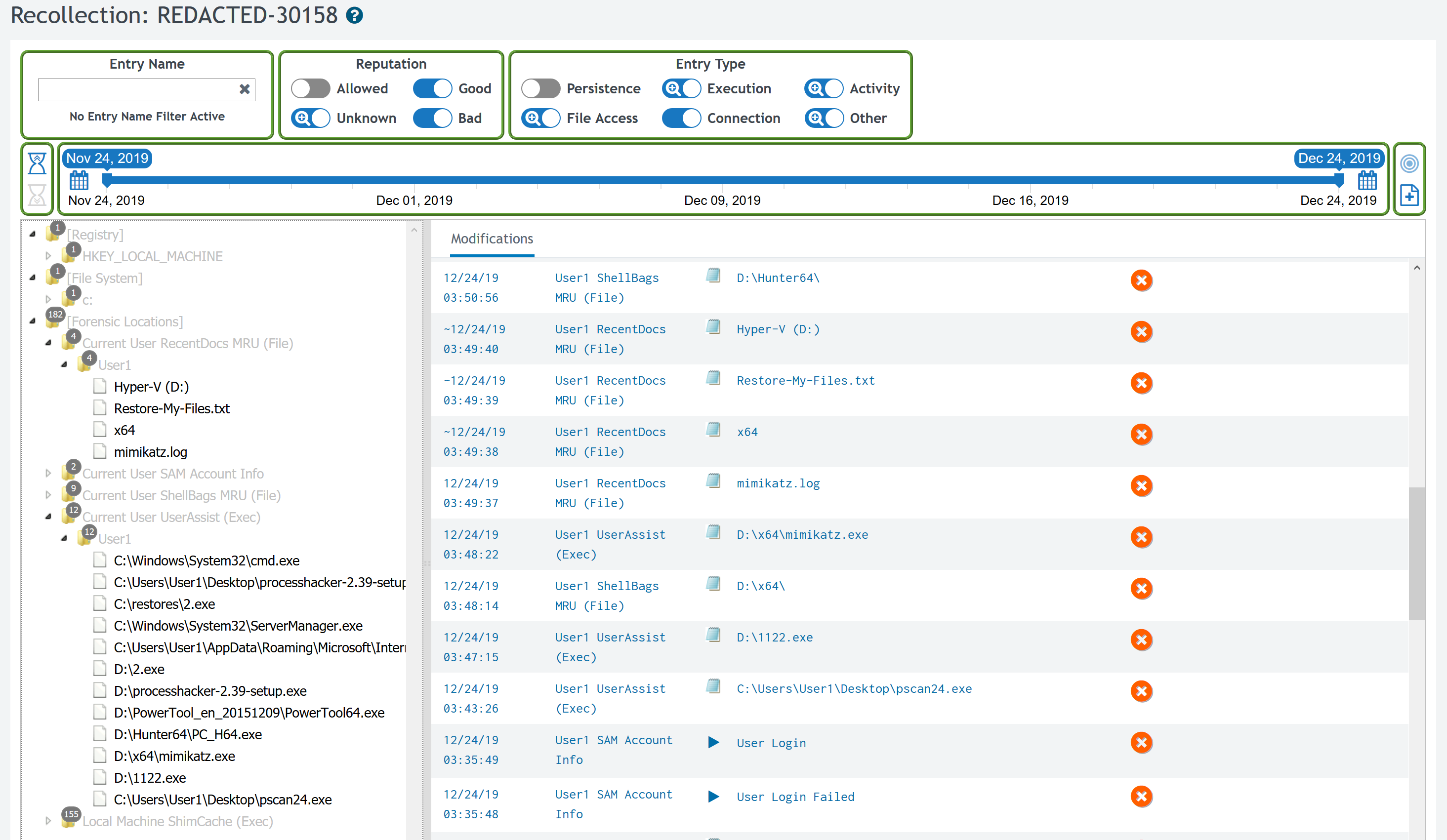Image resolution: width=1447 pixels, height=840 pixels.
Task: Click the timeline track near Dec 09, 2019
Action: pos(722,180)
